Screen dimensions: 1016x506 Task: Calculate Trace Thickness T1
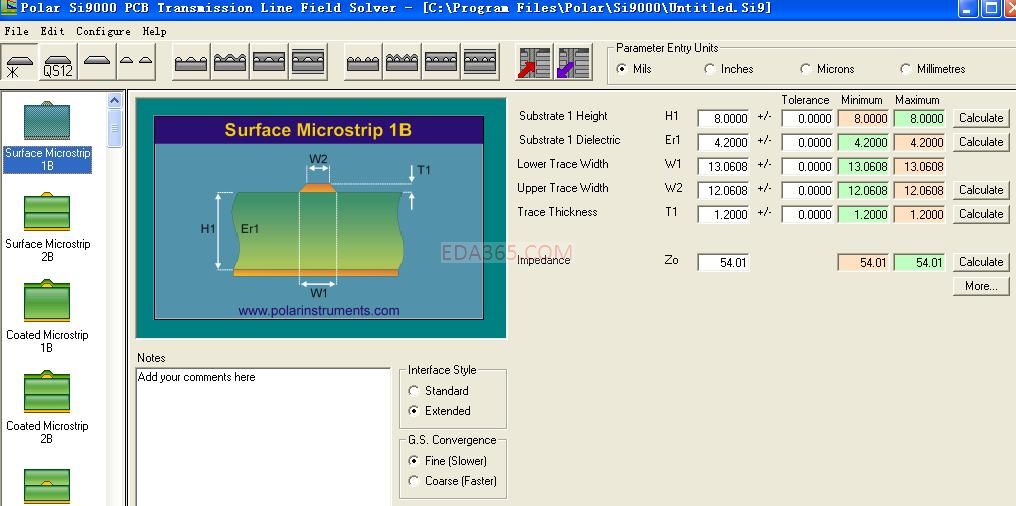[981, 214]
